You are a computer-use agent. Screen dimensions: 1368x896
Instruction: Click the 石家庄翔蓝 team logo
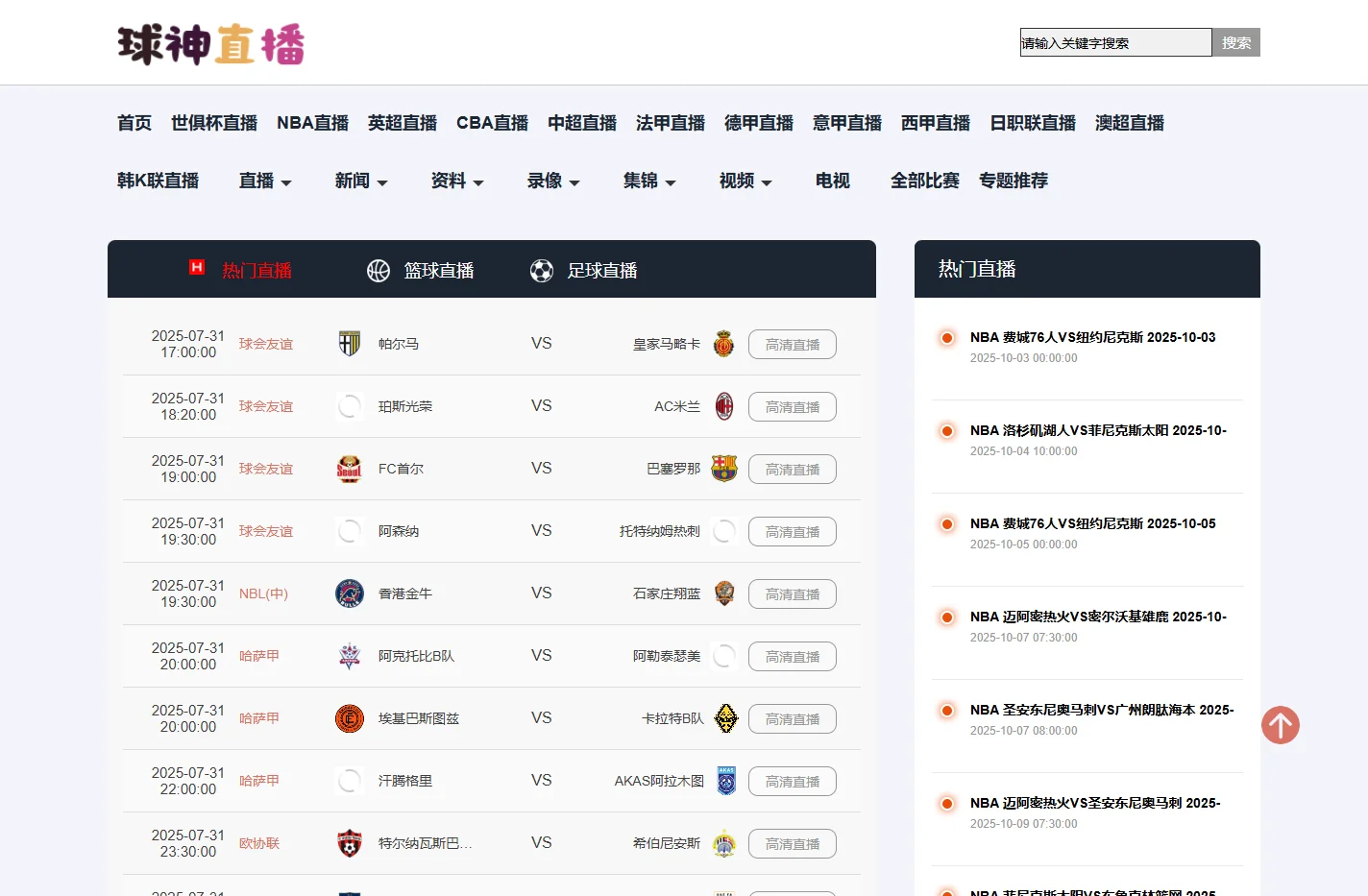(724, 593)
